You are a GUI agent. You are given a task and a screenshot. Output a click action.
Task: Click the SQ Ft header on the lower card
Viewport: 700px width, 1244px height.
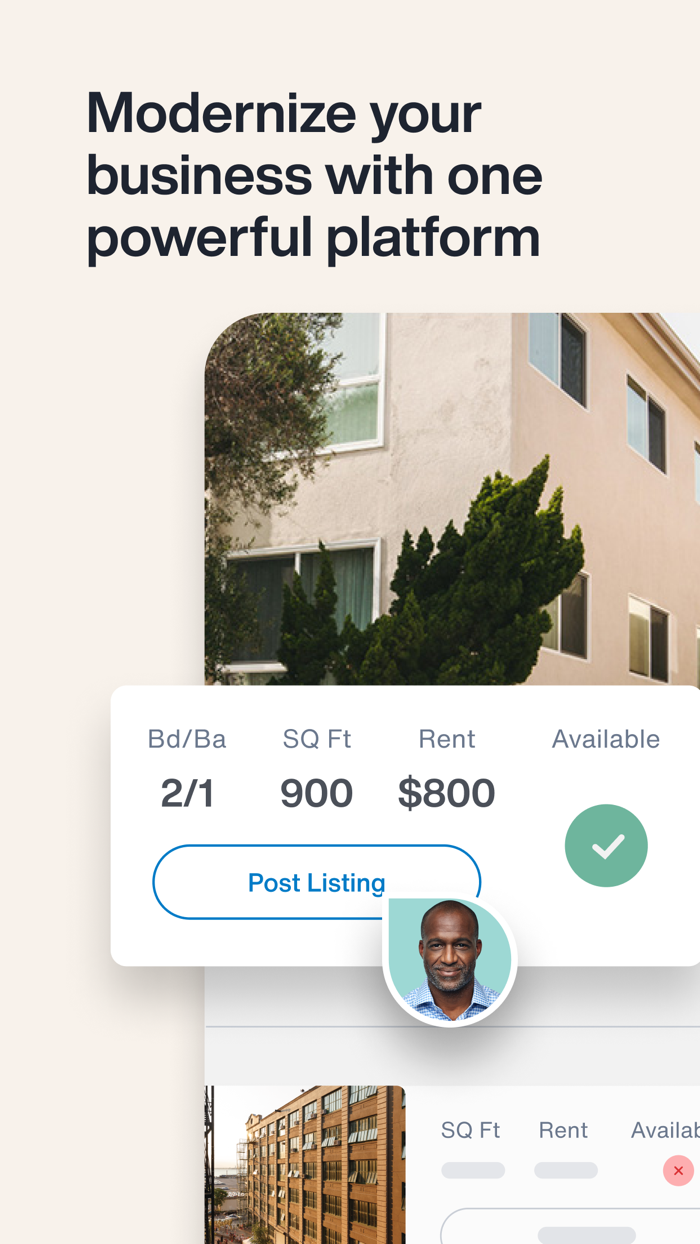[x=470, y=1129]
